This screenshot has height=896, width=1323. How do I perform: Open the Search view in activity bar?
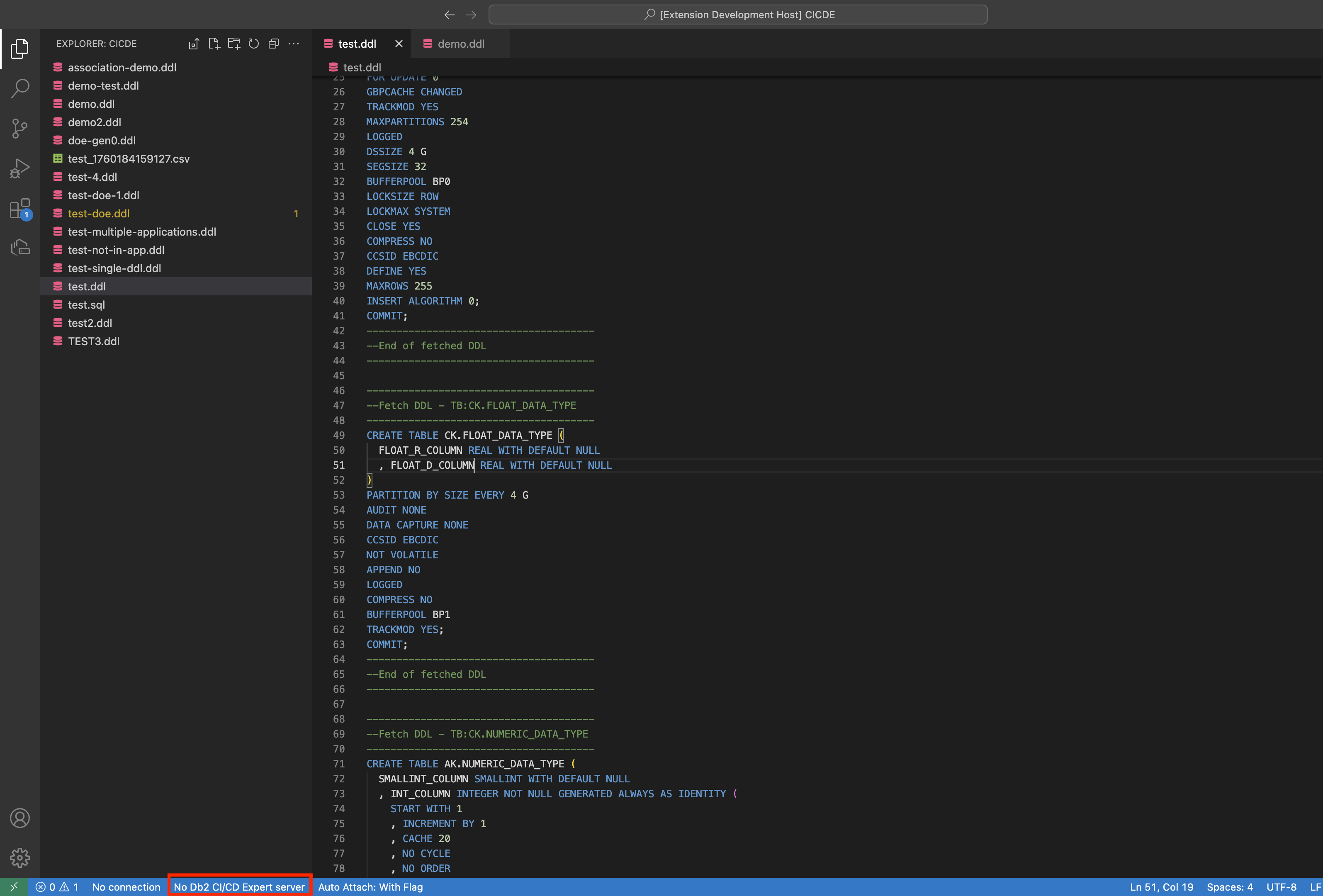(x=20, y=88)
